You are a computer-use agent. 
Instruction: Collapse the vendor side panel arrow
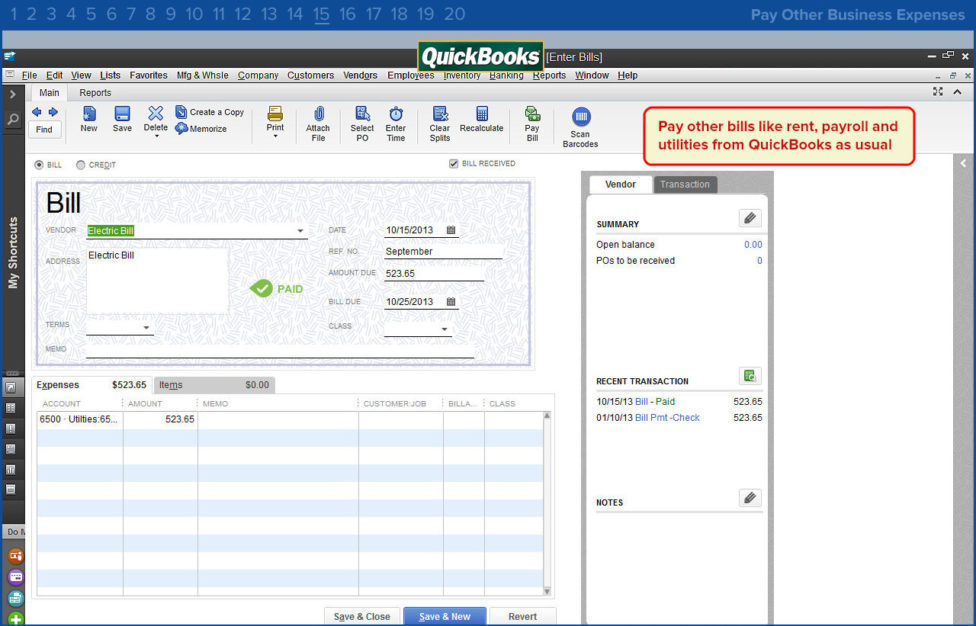(964, 164)
